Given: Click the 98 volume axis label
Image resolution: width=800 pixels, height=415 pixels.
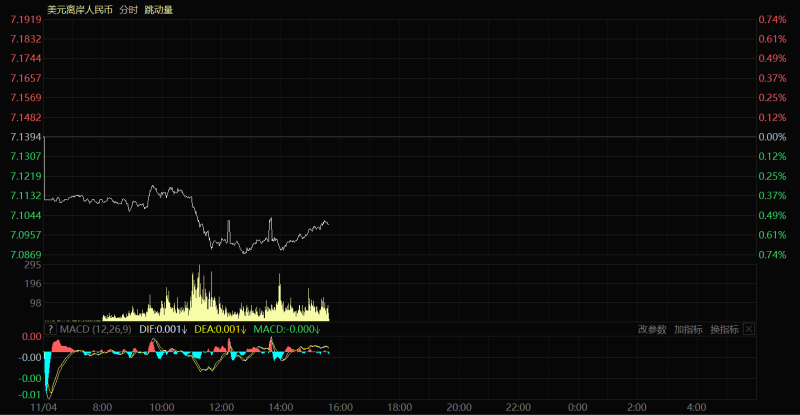Looking at the screenshot, I should coord(35,303).
